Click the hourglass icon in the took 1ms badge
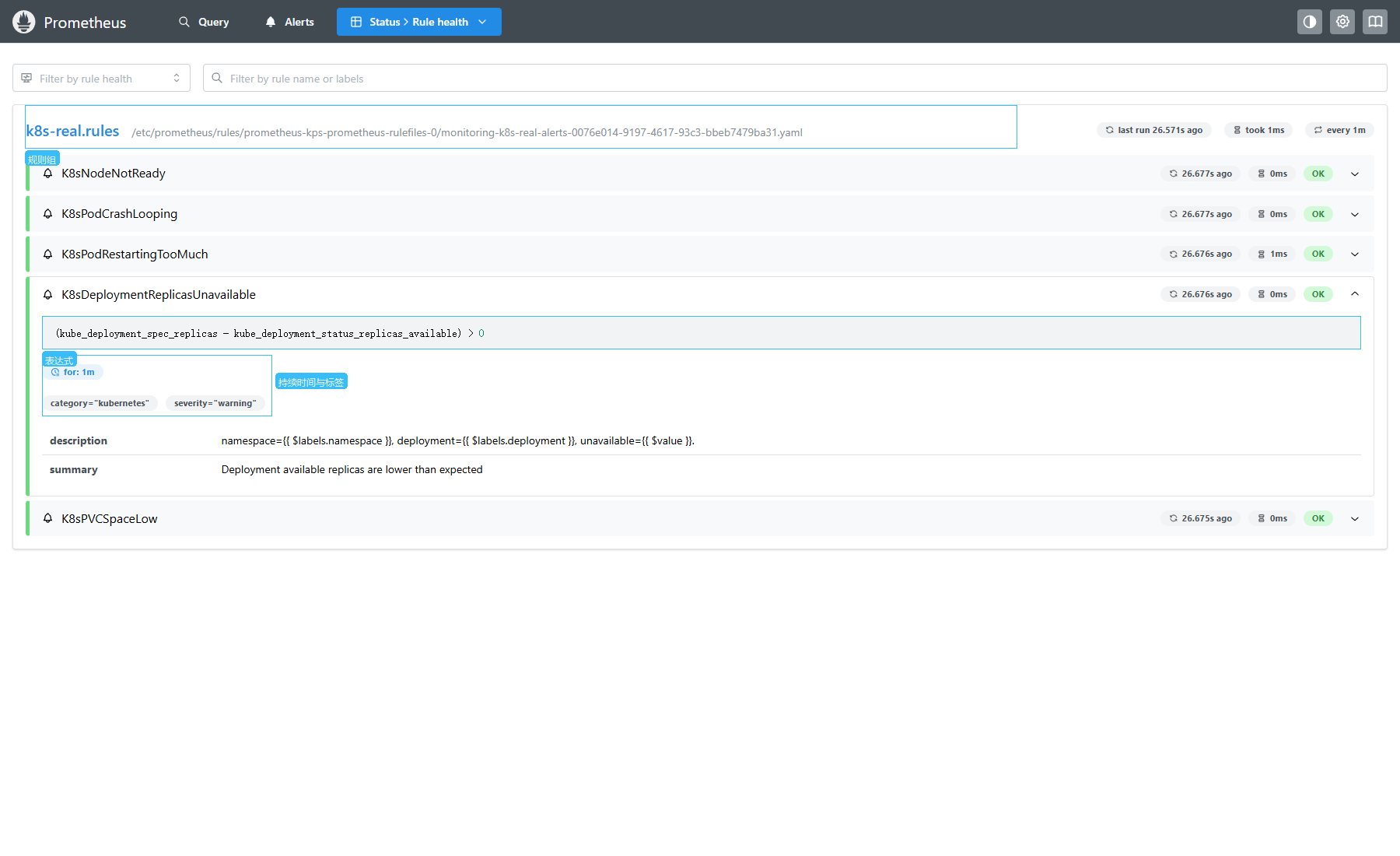Screen dimensions: 1400x856 (x=1237, y=130)
